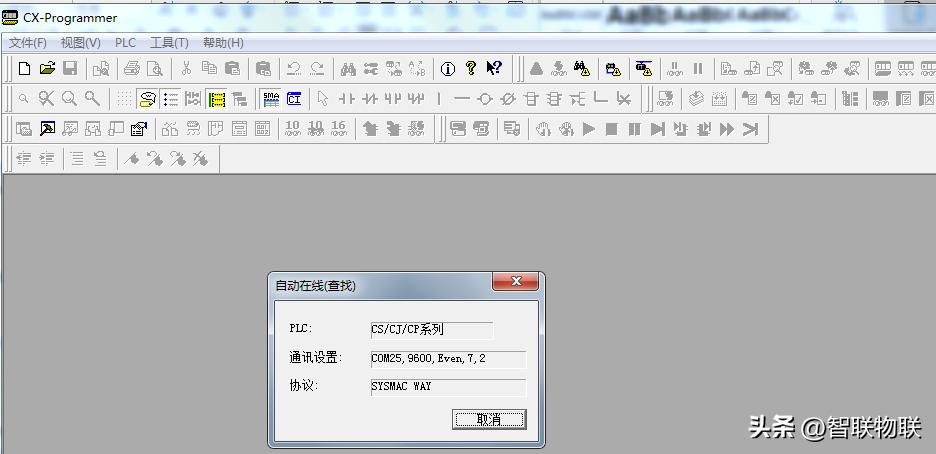The image size is (936, 454).
Task: Switch monitoring to 16 hex format icon
Action: pos(338,128)
